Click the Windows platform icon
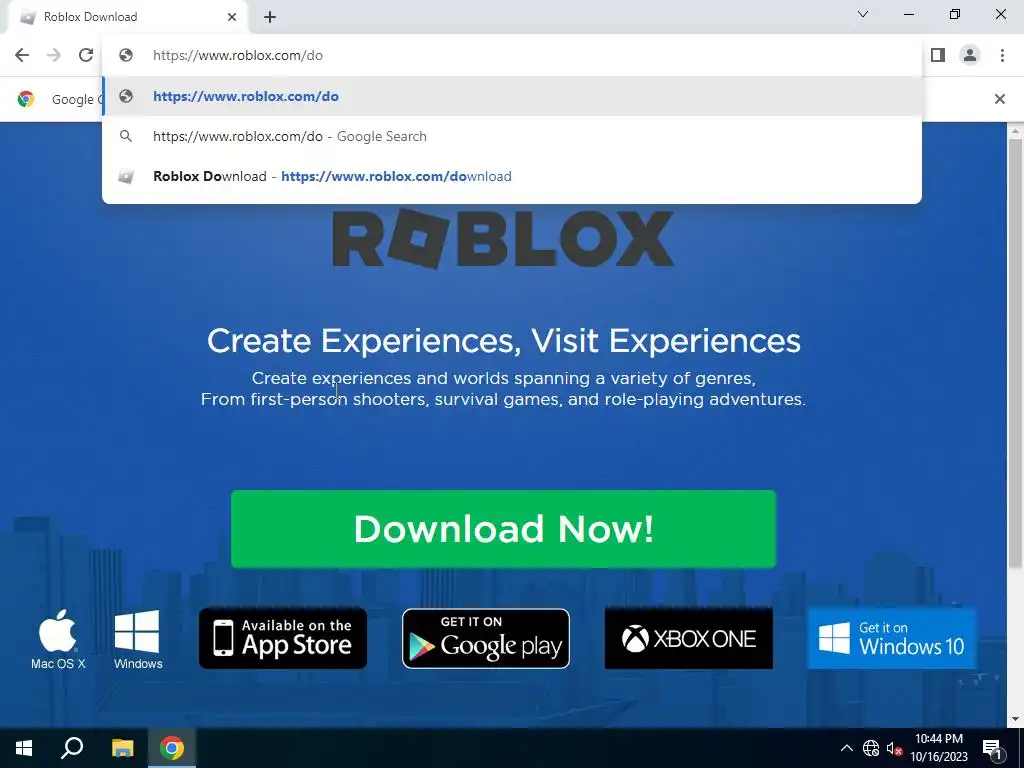1024x768 pixels. click(x=138, y=639)
